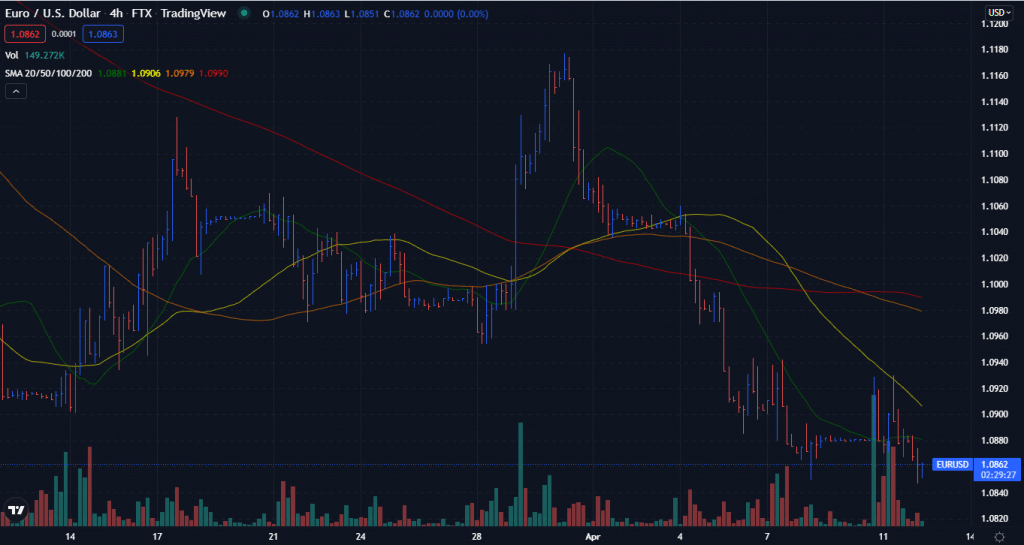Click the 1.1060 price axis level
The width and height of the screenshot is (1024, 545).
(x=994, y=206)
